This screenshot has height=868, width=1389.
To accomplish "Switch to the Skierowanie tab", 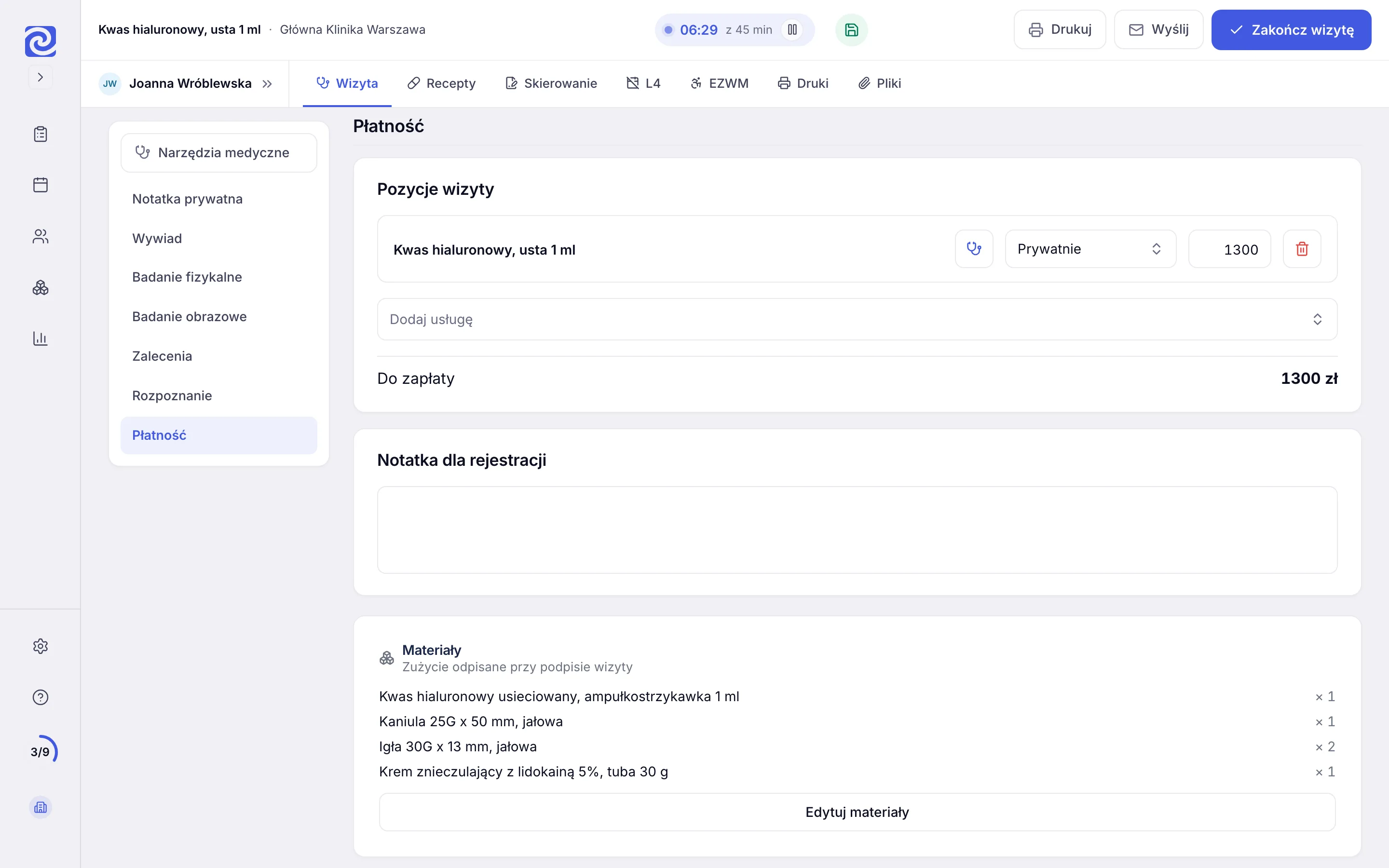I will click(x=551, y=84).
